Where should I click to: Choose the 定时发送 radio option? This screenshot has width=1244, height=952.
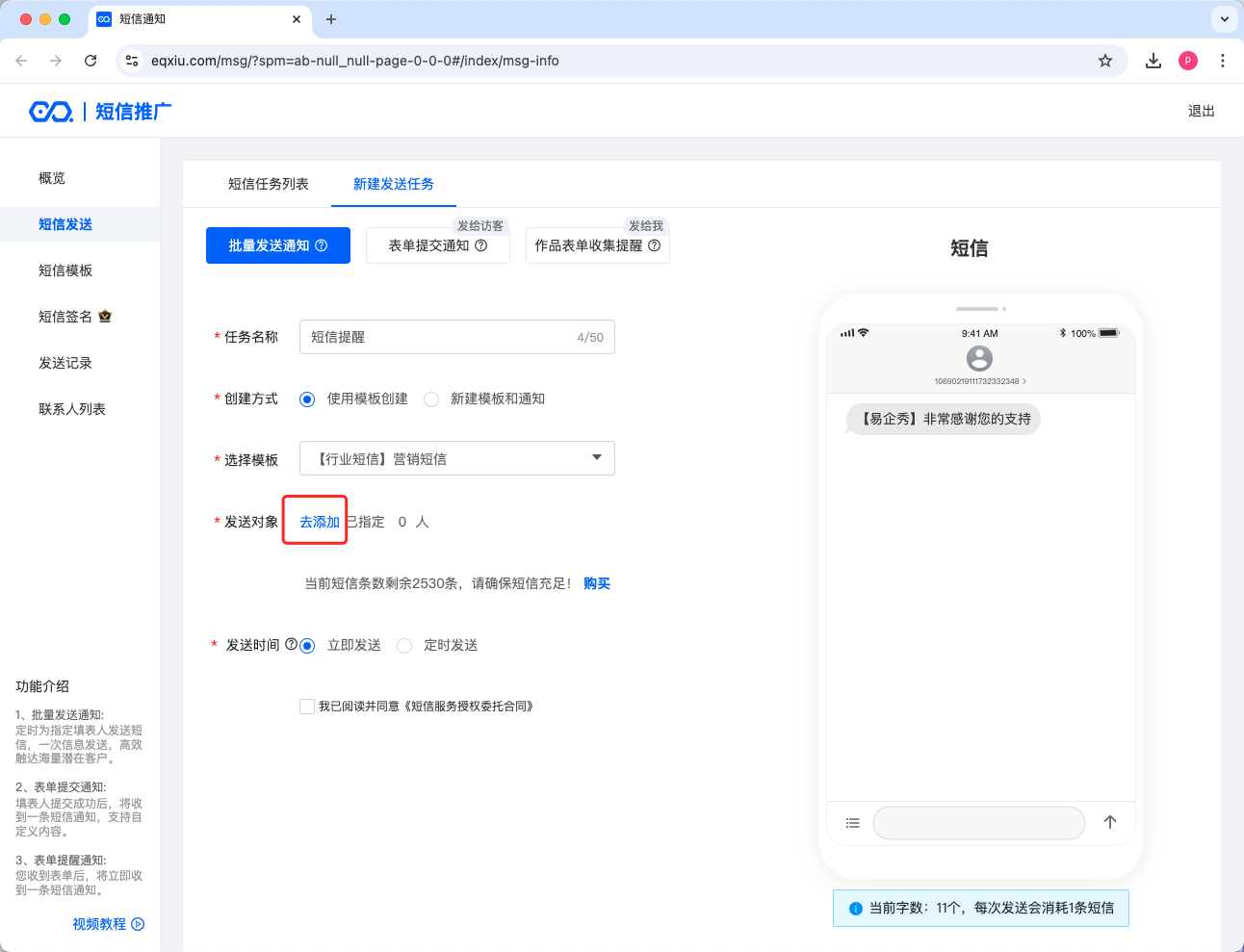(x=404, y=646)
